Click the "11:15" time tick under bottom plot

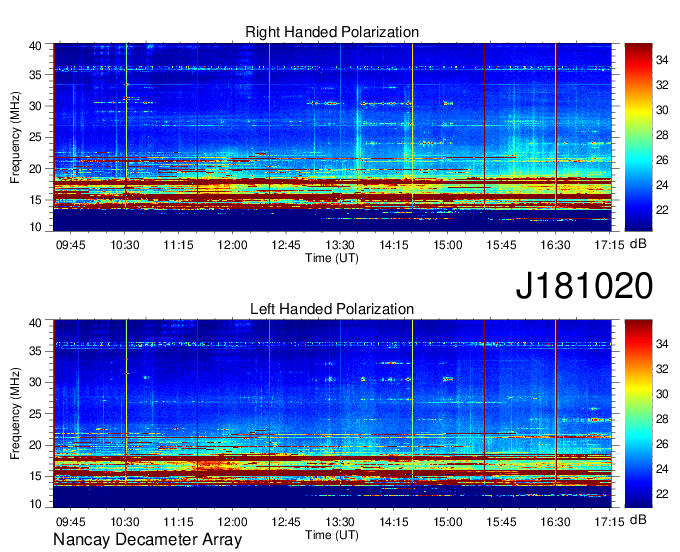coord(178,522)
